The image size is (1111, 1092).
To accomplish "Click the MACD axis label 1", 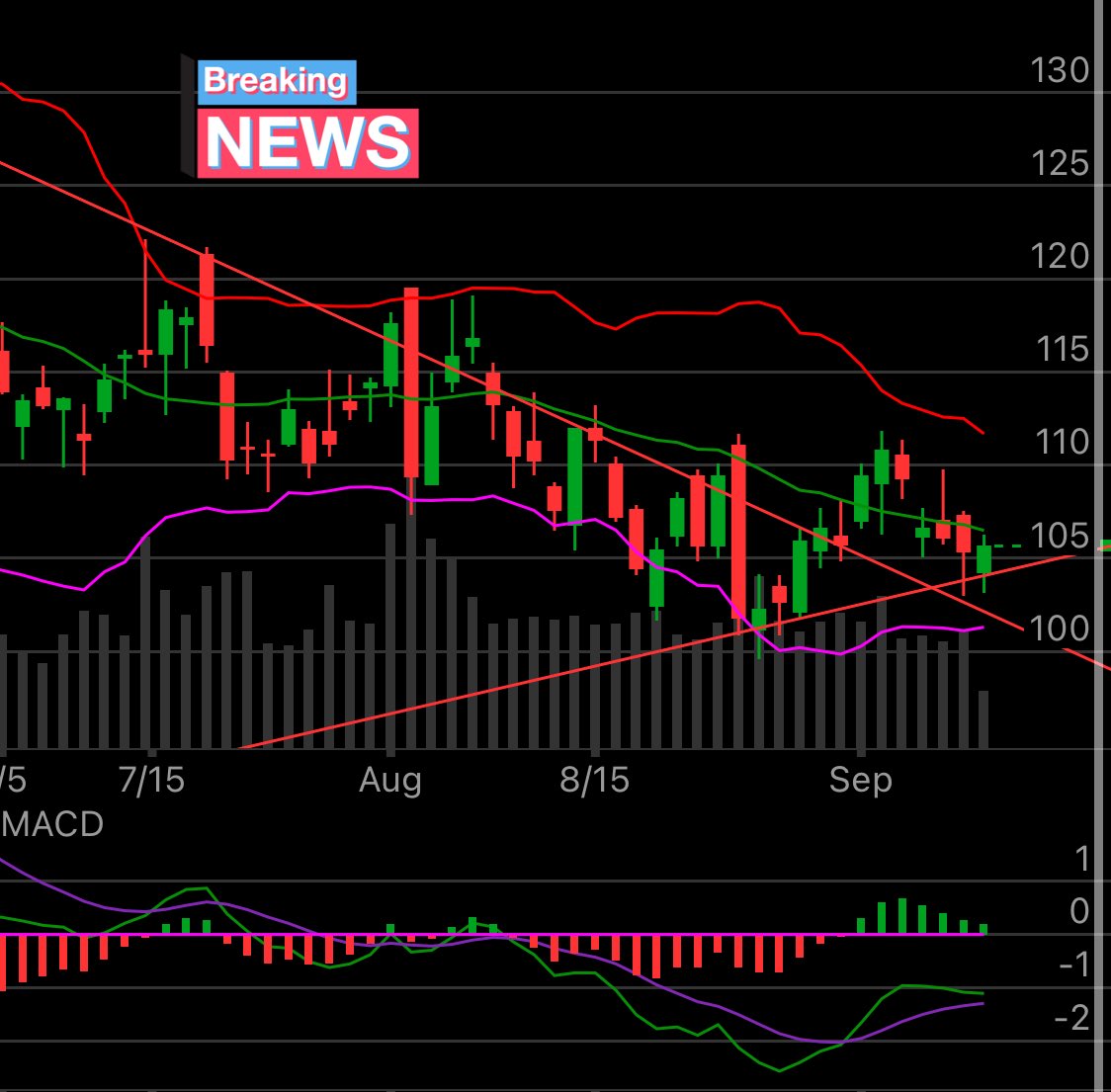I will pyautogui.click(x=1082, y=859).
